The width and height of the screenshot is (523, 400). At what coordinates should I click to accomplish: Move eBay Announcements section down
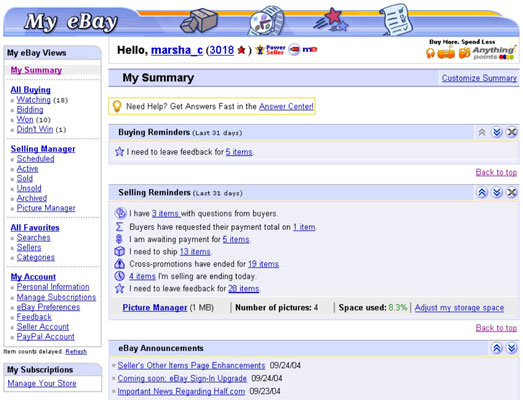pos(511,348)
